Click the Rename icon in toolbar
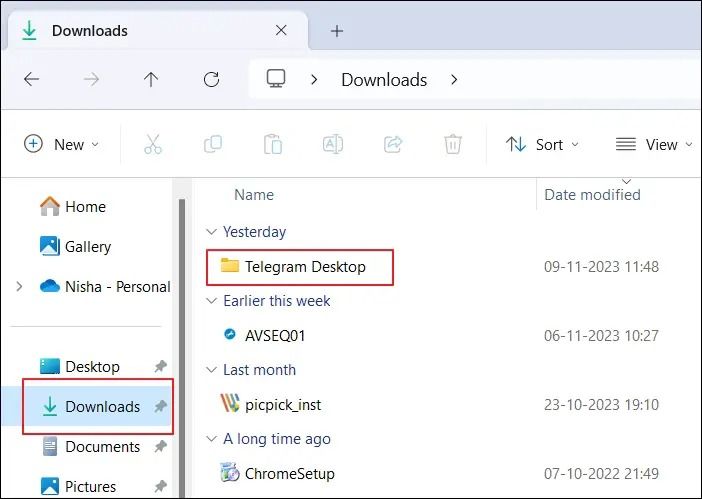The height and width of the screenshot is (499, 702). point(333,144)
